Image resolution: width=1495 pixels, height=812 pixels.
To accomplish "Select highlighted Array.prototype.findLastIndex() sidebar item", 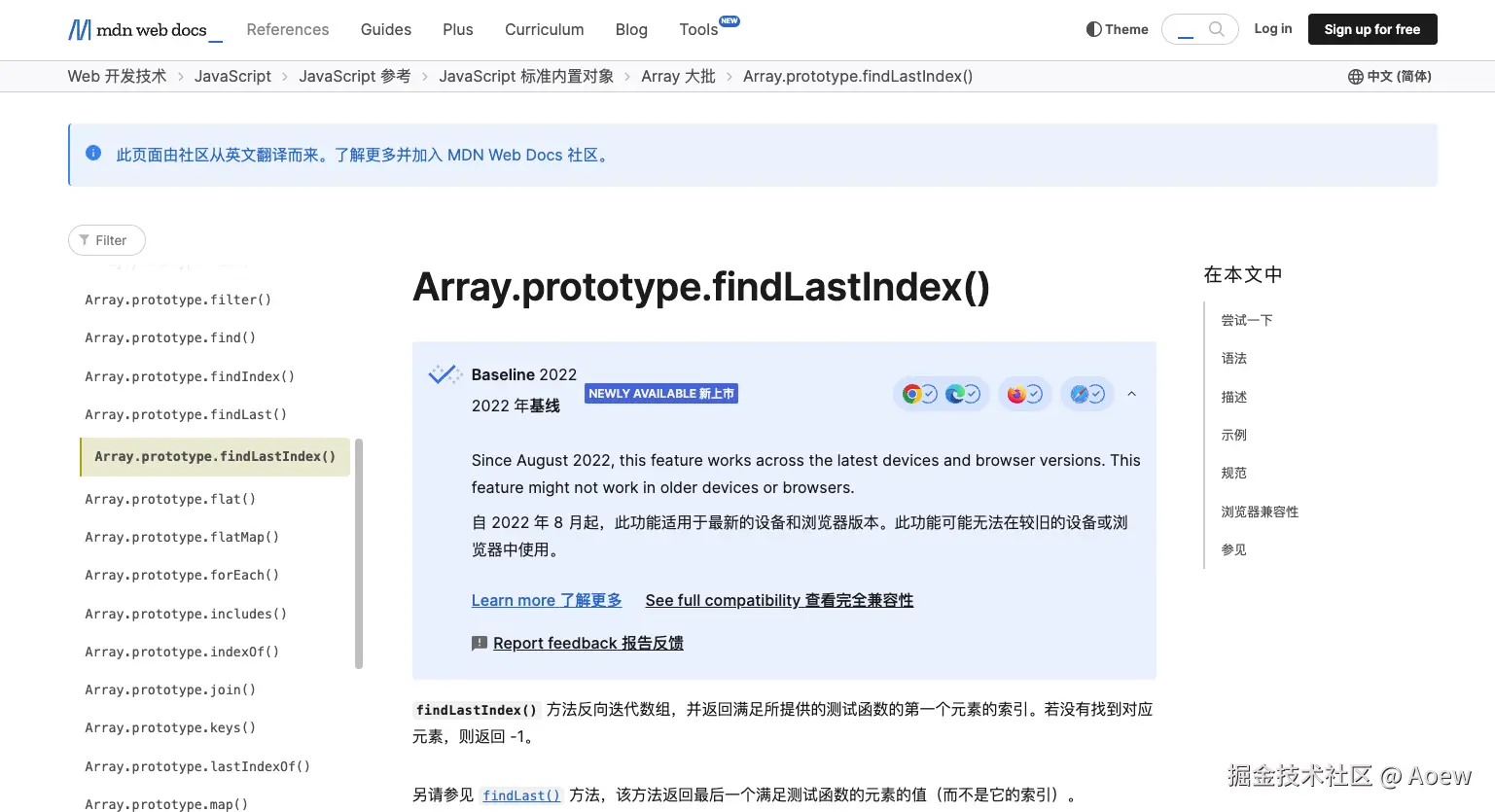I will pos(215,456).
